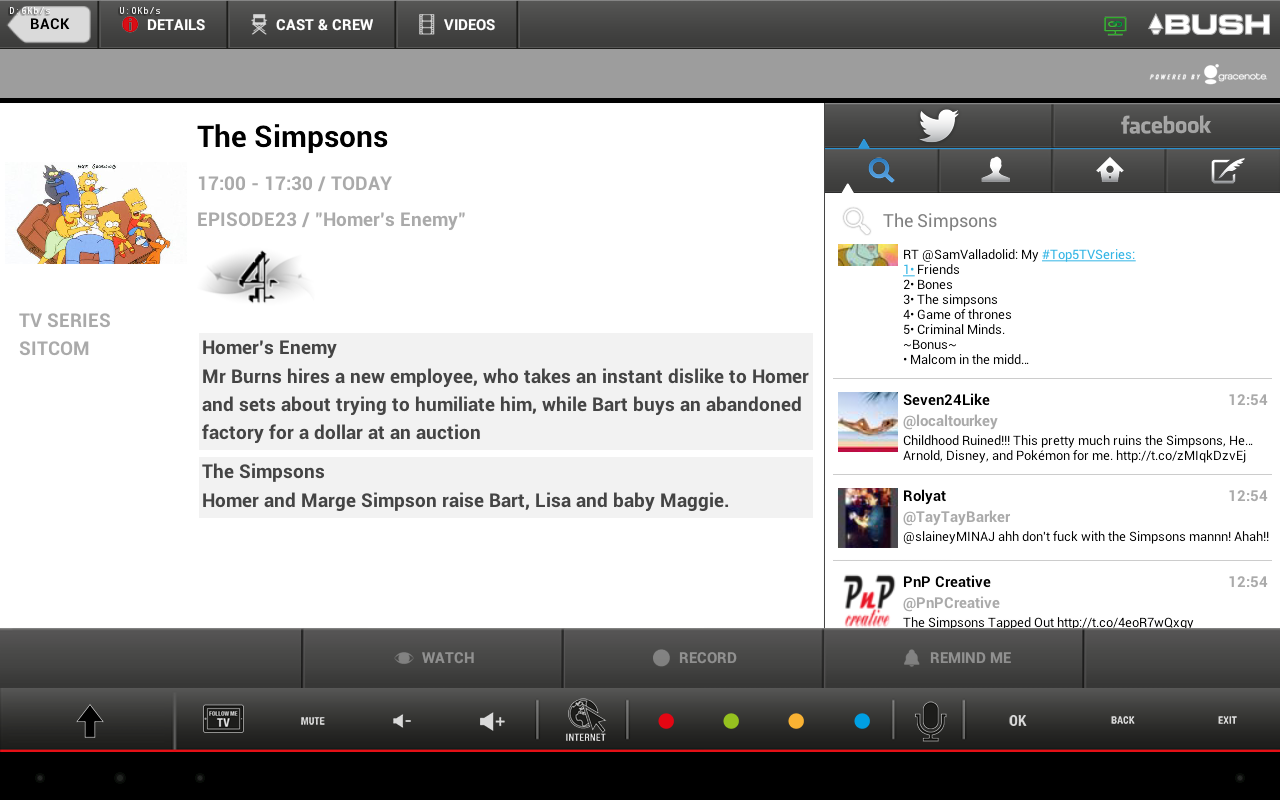Viewport: 1280px width, 800px height.
Task: Click the Follow Me TV icon
Action: pyautogui.click(x=223, y=719)
